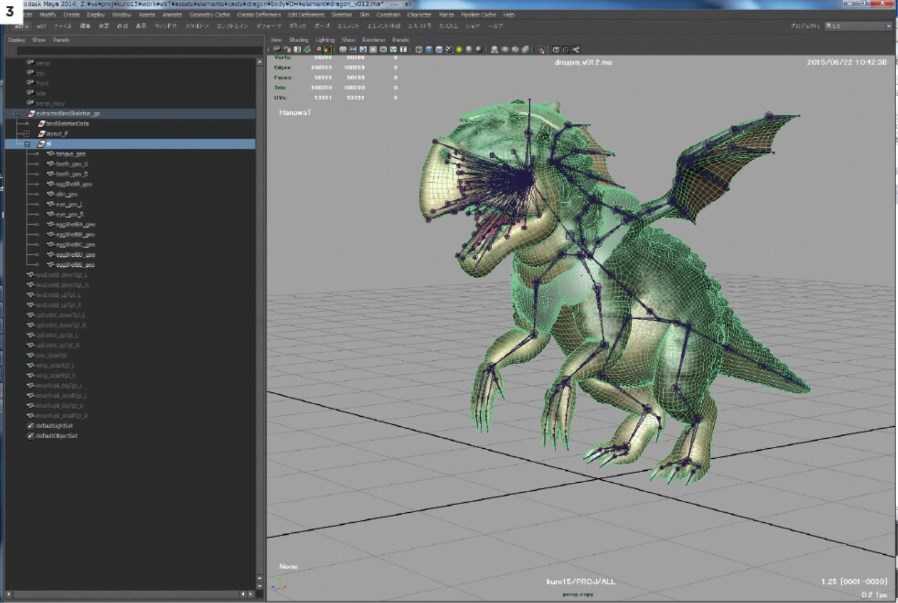Open the viewport Lighting menu
This screenshot has height=603, width=898.
point(325,40)
